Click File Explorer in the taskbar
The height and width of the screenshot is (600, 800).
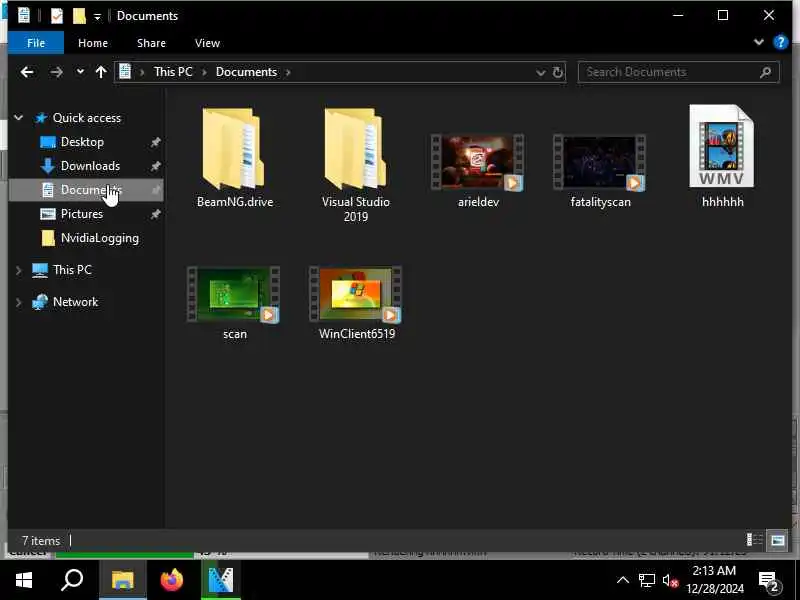[122, 580]
